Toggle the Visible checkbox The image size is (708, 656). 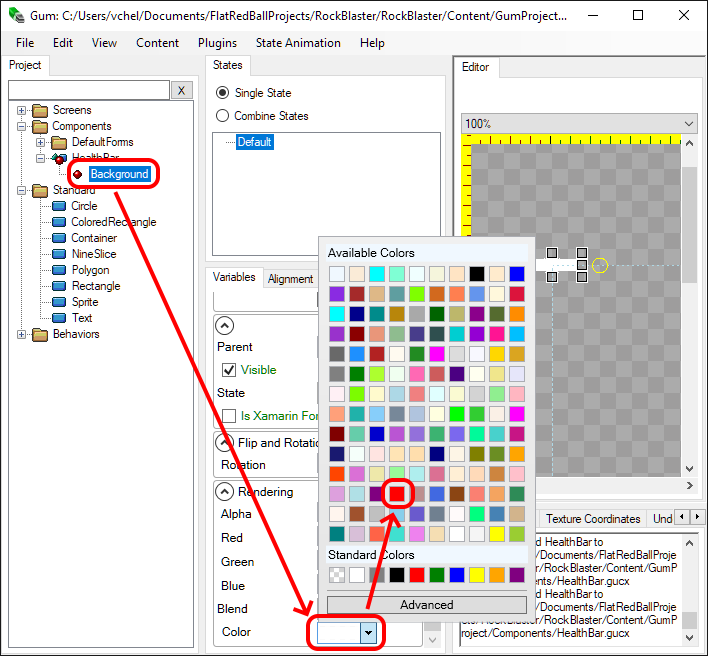click(x=229, y=370)
